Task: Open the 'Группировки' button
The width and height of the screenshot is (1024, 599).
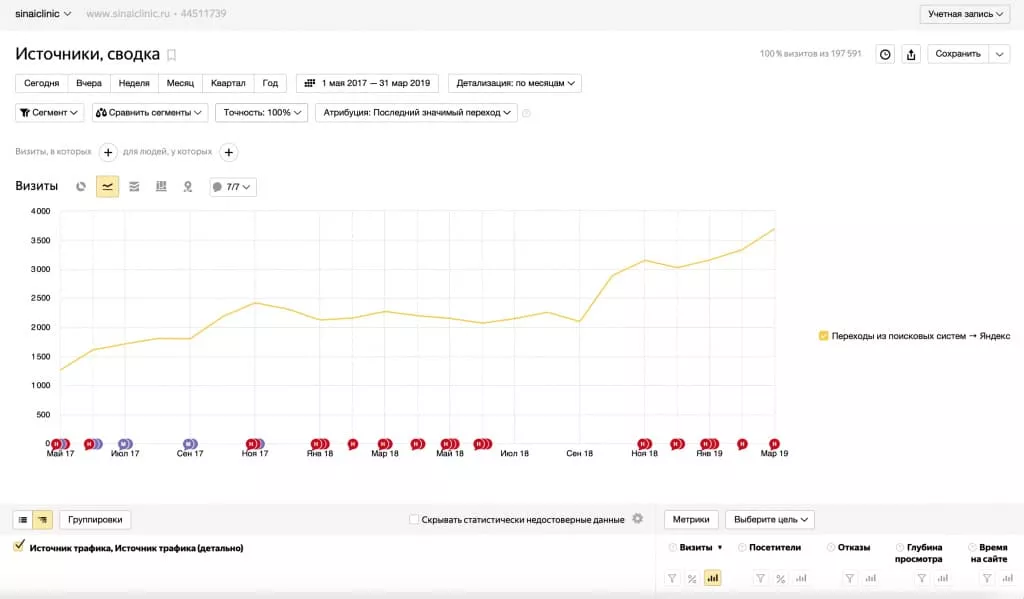Action: click(96, 520)
